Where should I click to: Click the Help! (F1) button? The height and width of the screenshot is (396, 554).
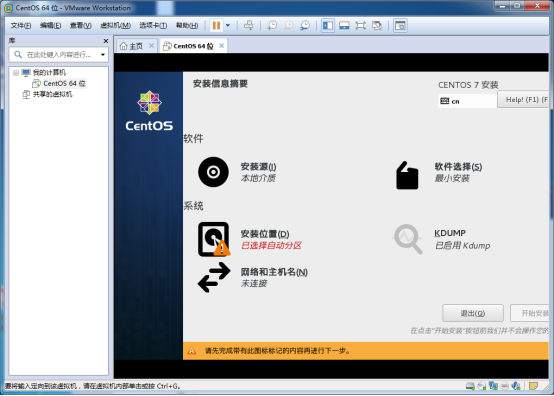point(523,100)
